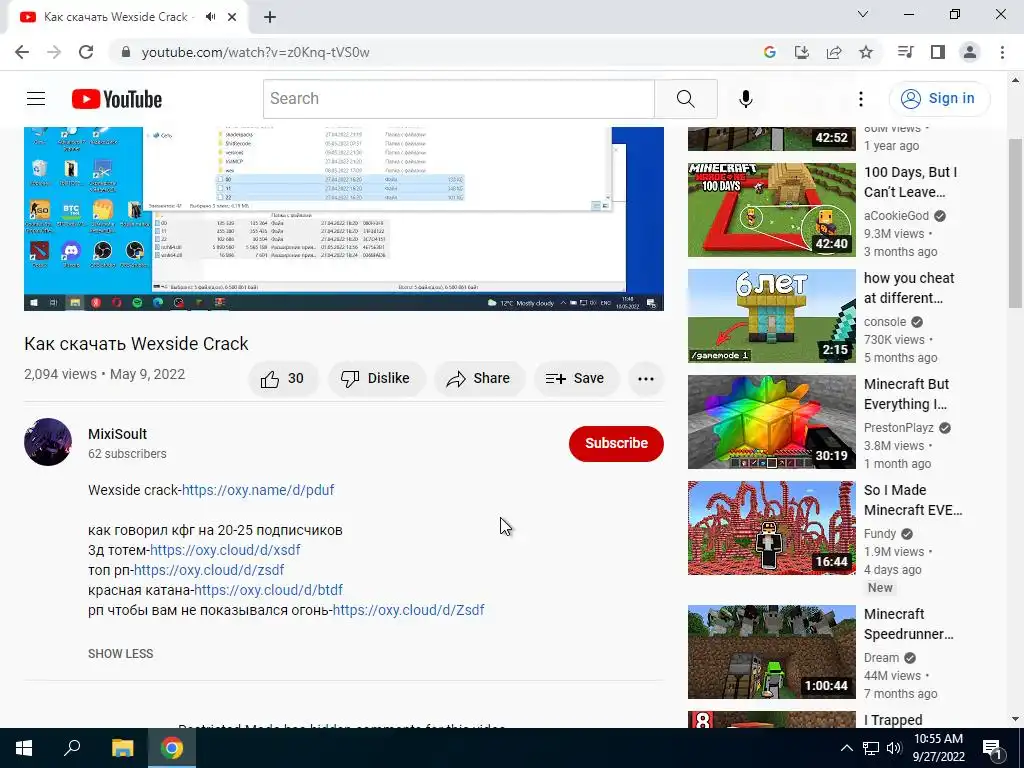Open media controls in Chrome toolbar
This screenshot has width=1024, height=768.
click(x=905, y=52)
